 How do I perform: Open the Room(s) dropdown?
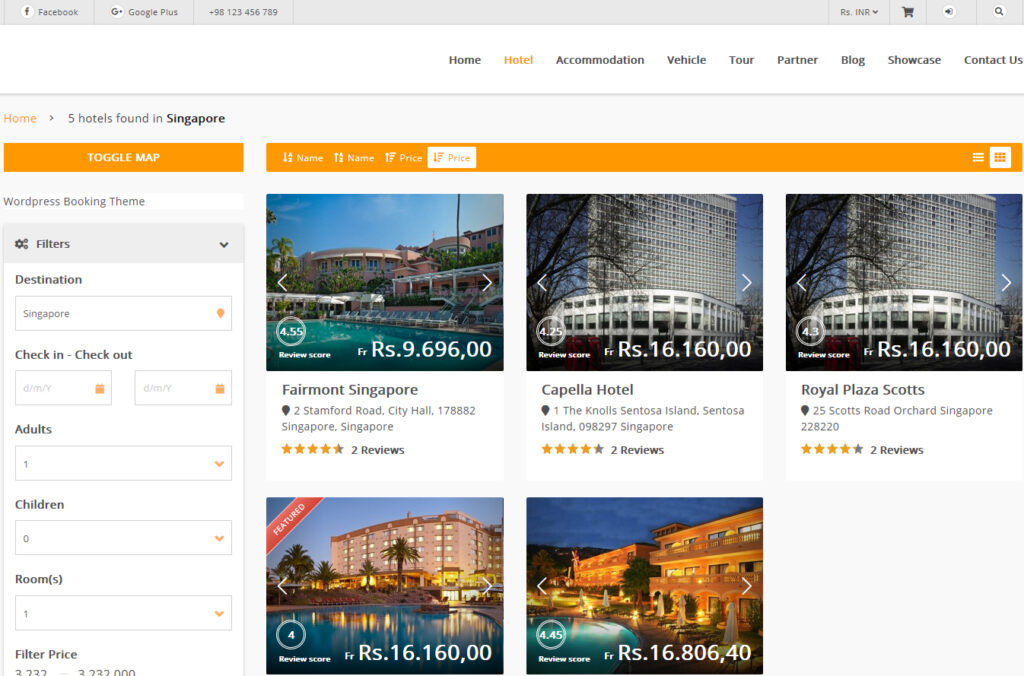click(123, 613)
